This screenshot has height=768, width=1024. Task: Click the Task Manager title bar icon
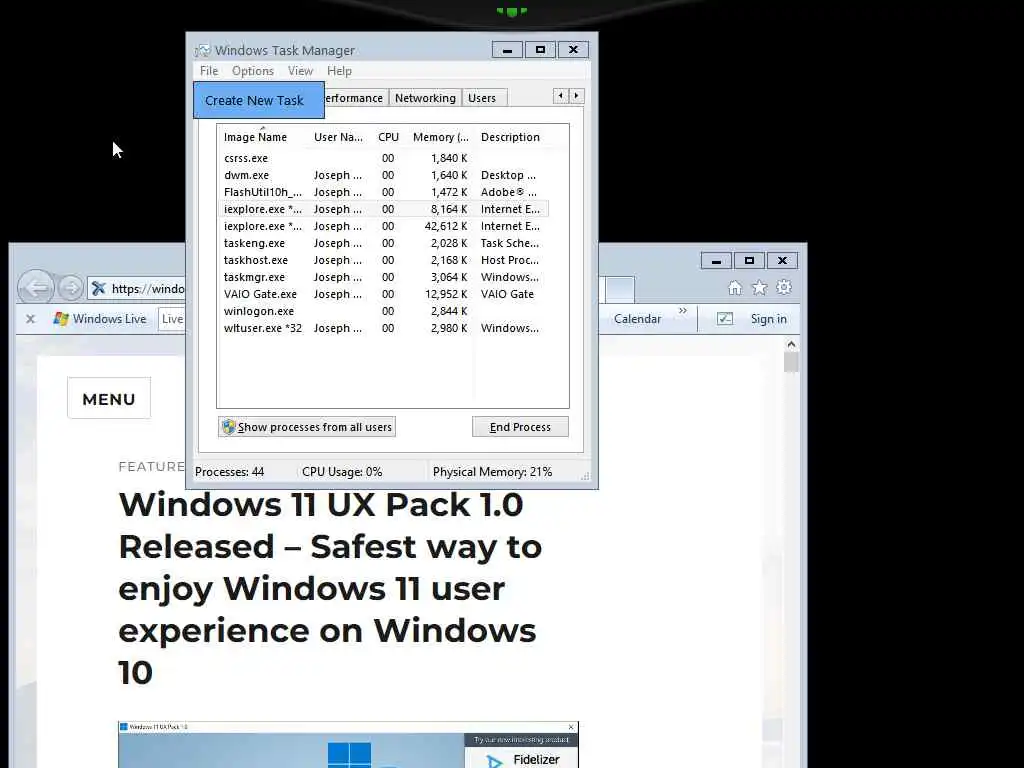(203, 50)
